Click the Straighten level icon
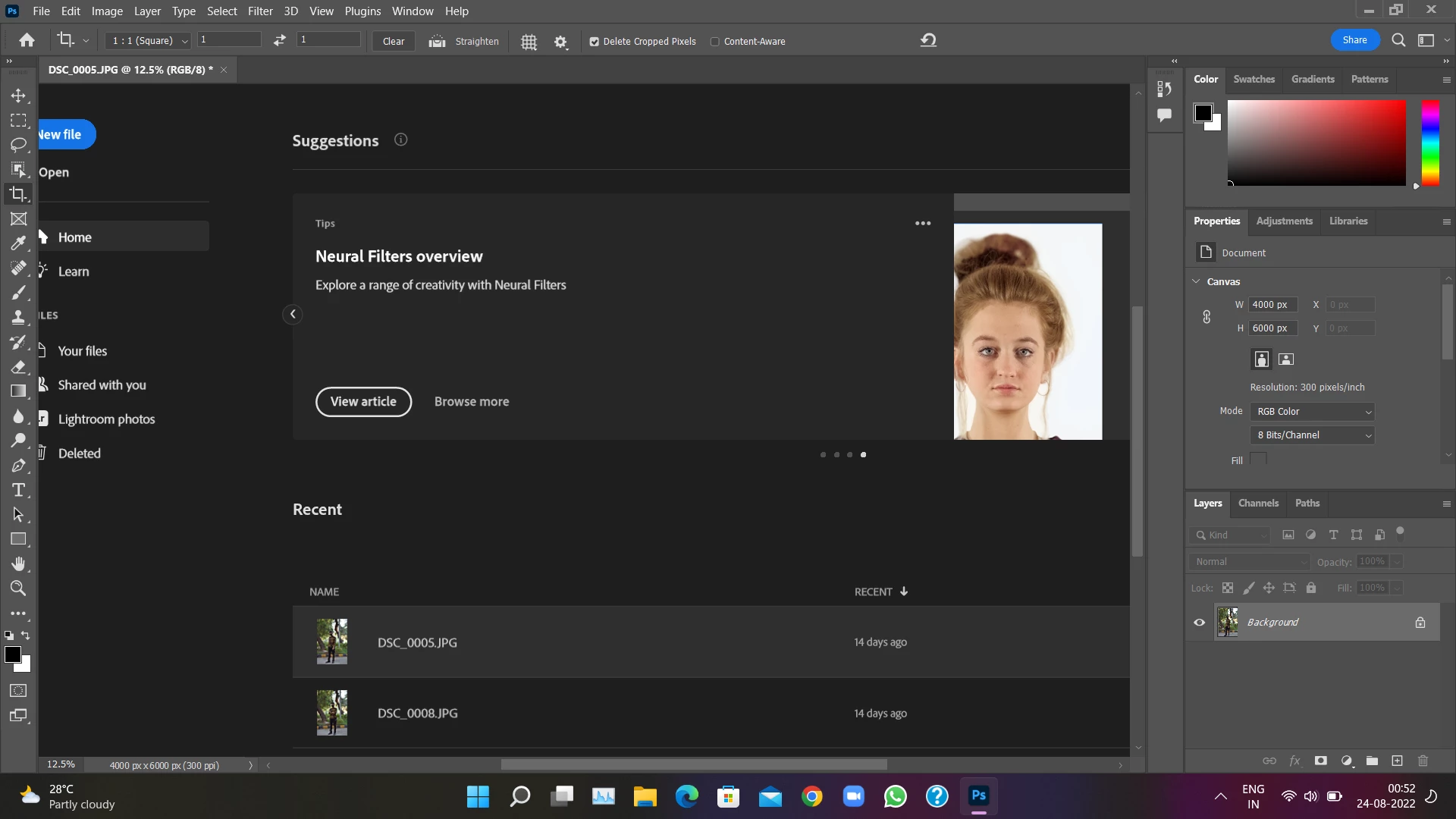 tap(437, 41)
